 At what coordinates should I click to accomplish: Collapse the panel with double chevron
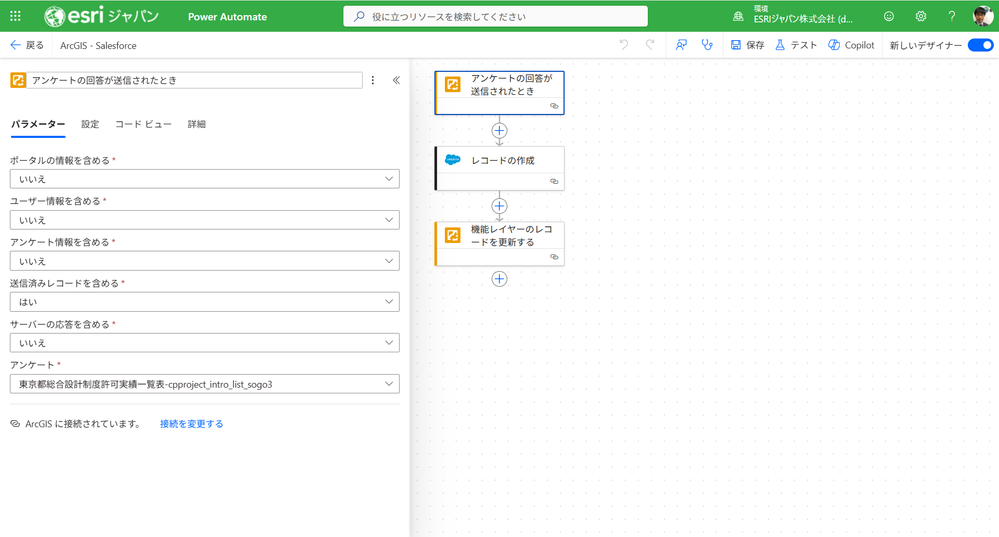coord(396,80)
